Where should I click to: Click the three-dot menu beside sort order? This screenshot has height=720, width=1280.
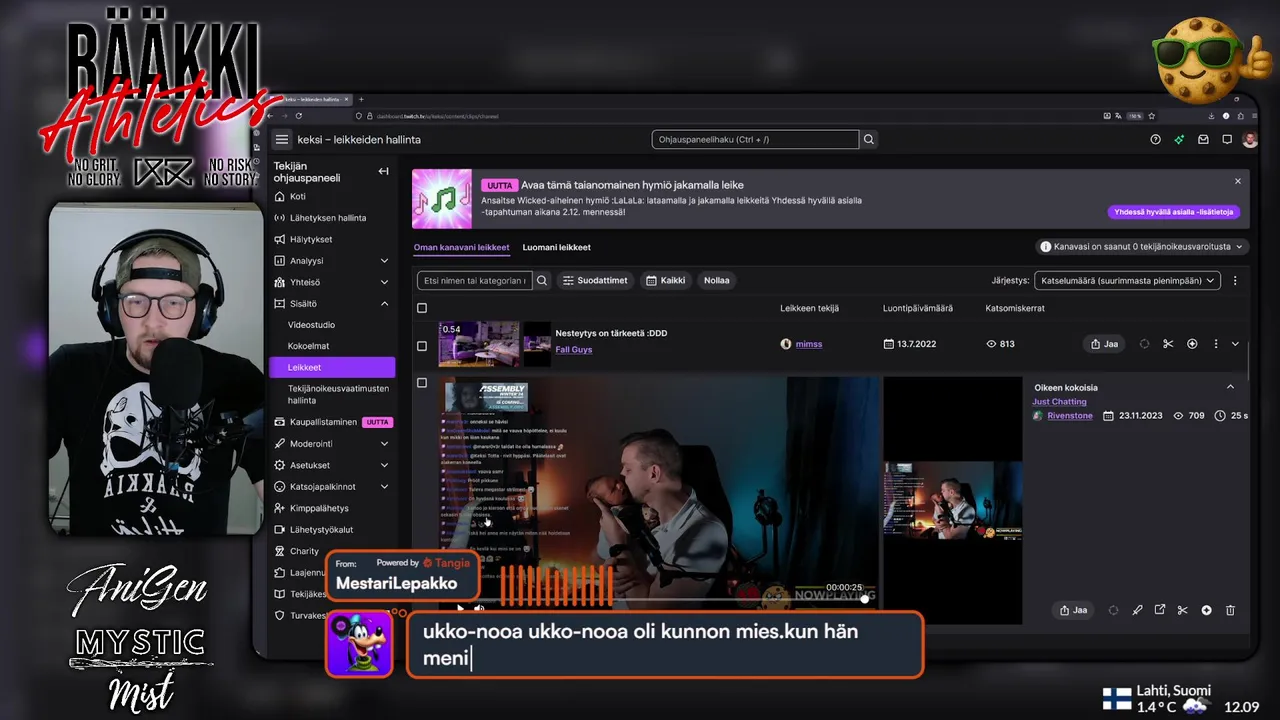(x=1235, y=281)
